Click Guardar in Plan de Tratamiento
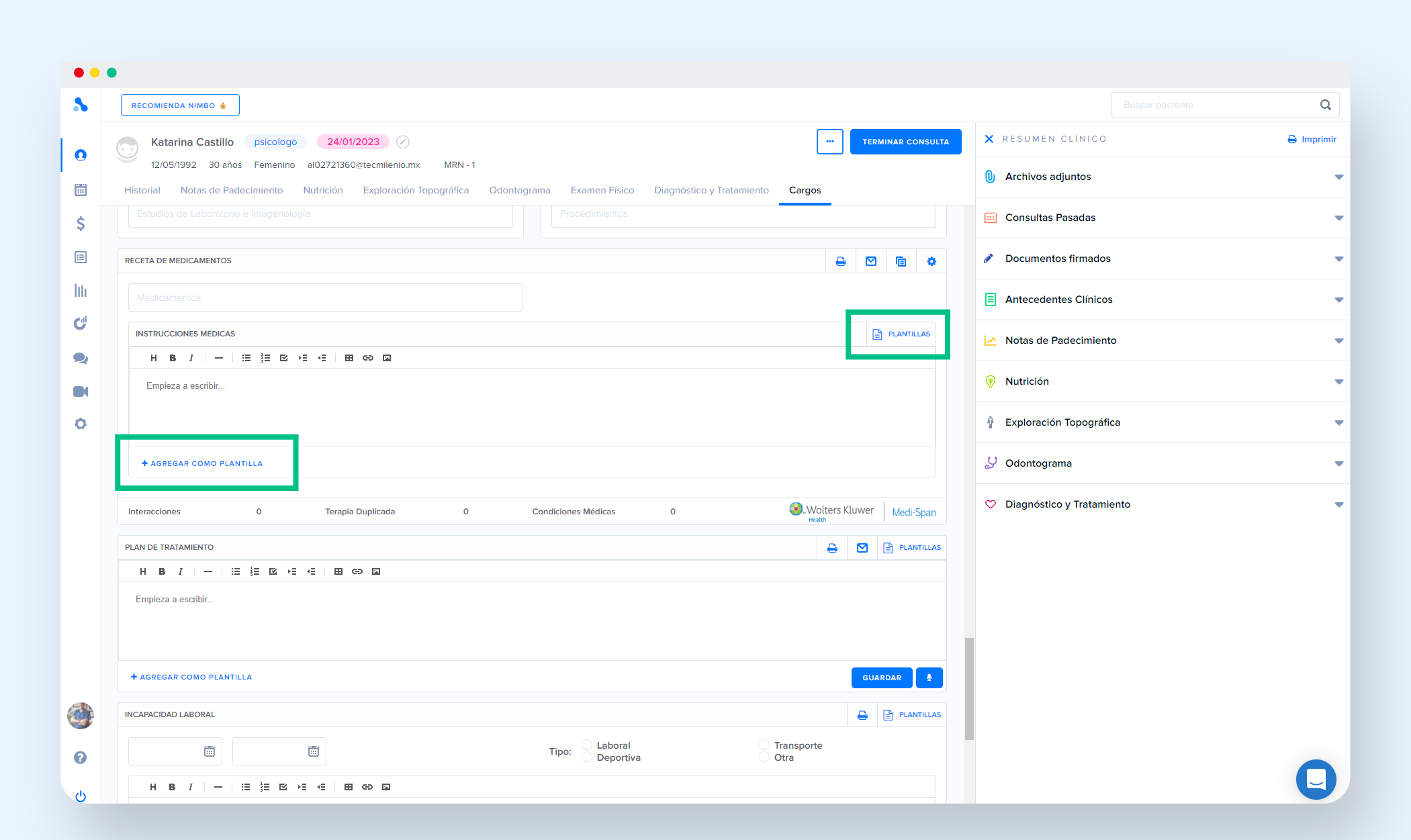The height and width of the screenshot is (840, 1411). [x=881, y=678]
